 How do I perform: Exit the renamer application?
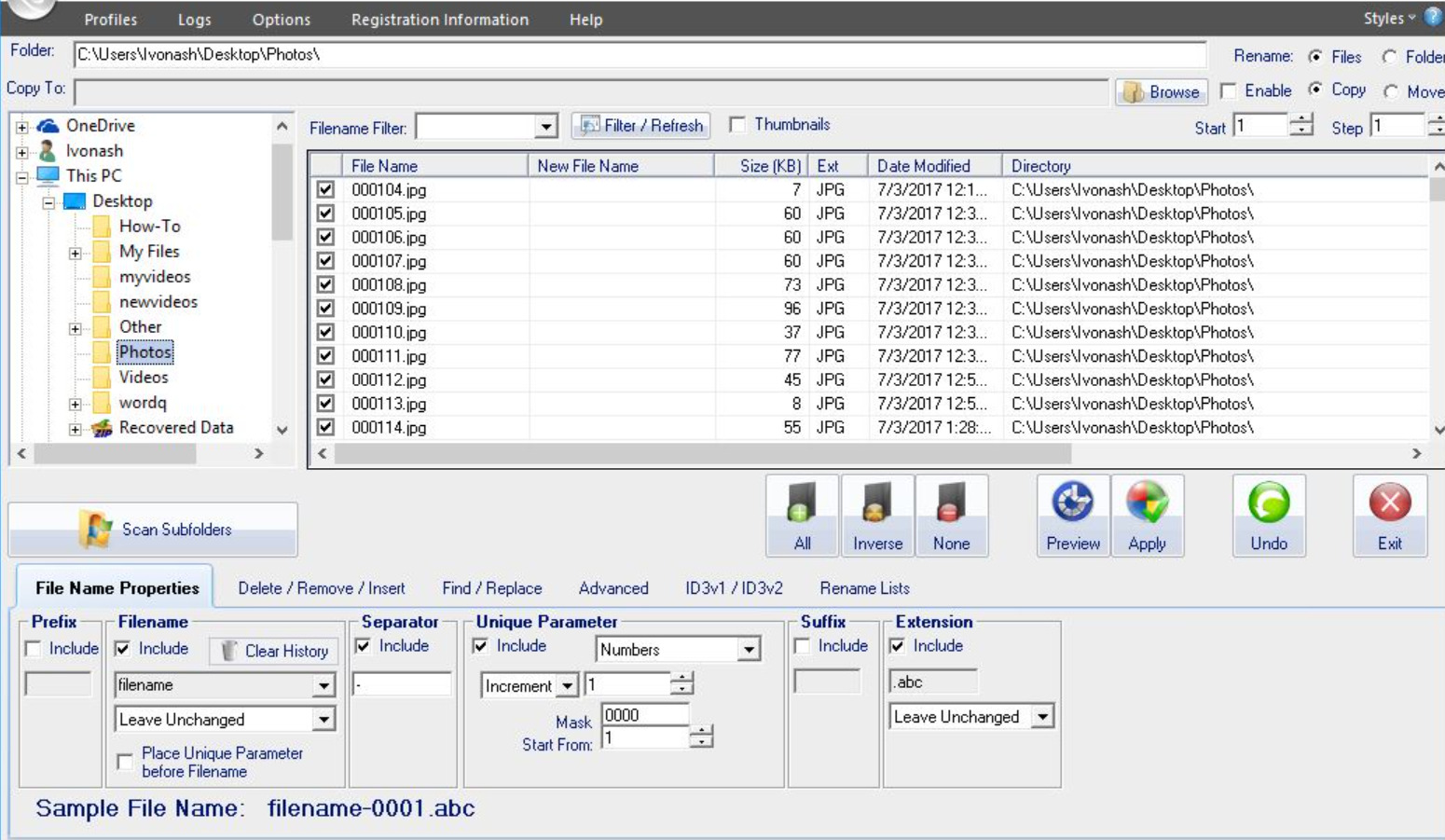(1390, 516)
